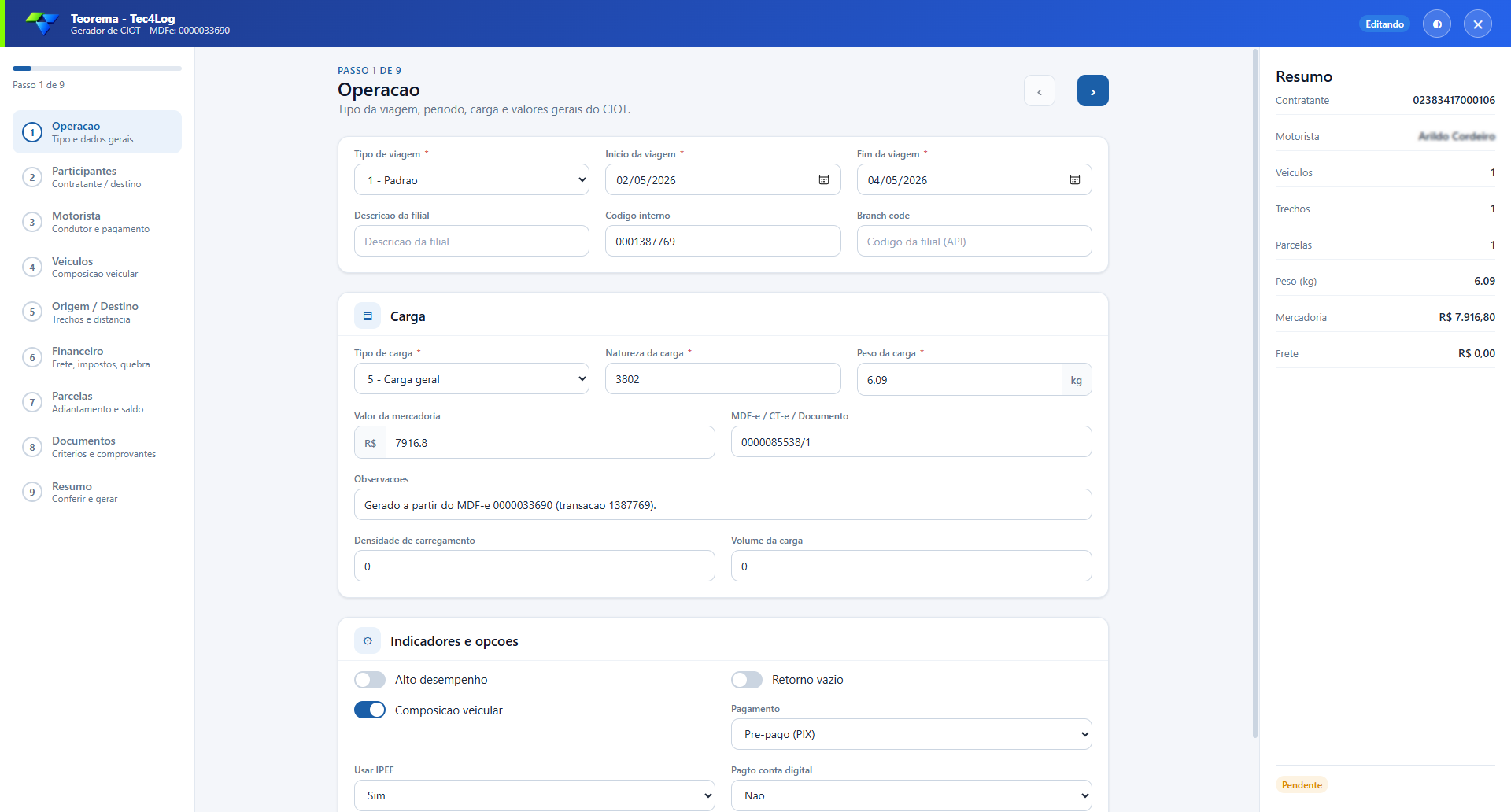
Task: Go to next step with arrow button
Action: pyautogui.click(x=1092, y=90)
